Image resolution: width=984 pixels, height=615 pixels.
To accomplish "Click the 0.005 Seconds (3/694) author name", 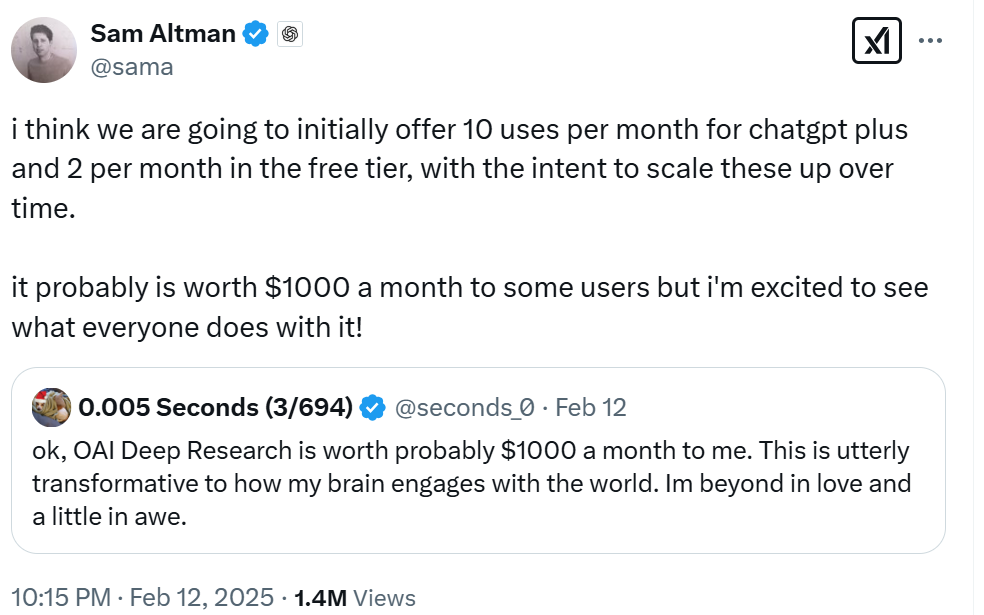I will 215,407.
